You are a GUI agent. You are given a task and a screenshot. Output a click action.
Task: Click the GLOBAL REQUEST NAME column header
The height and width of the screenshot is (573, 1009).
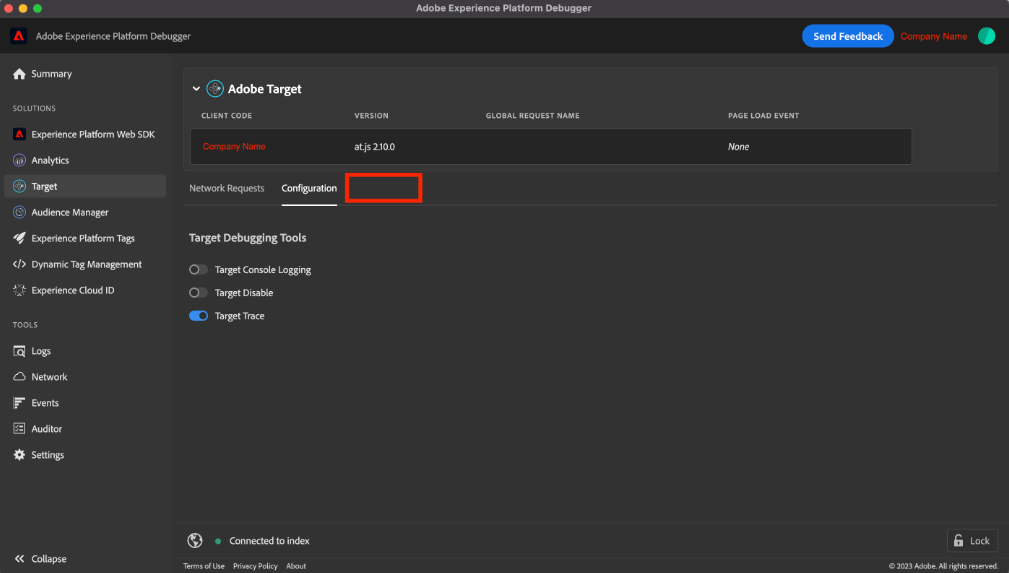[x=532, y=116]
